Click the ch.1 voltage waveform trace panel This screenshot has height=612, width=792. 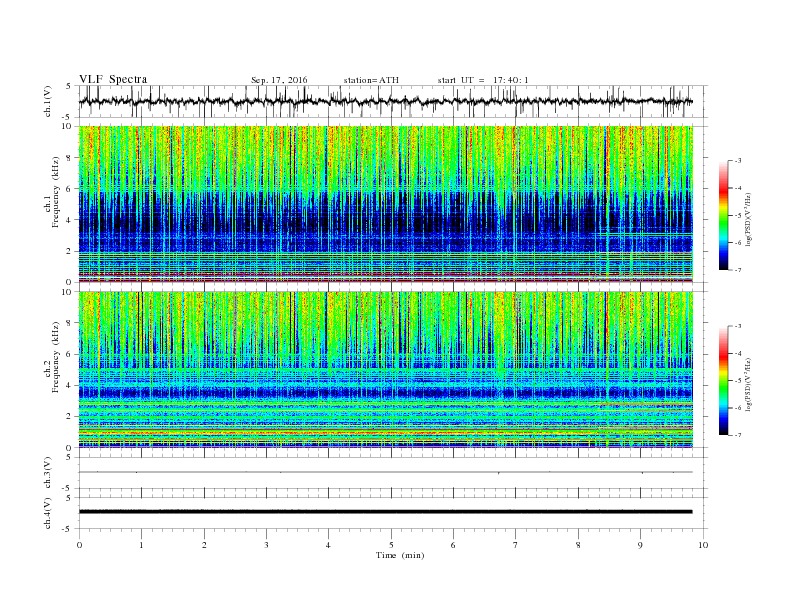click(392, 101)
